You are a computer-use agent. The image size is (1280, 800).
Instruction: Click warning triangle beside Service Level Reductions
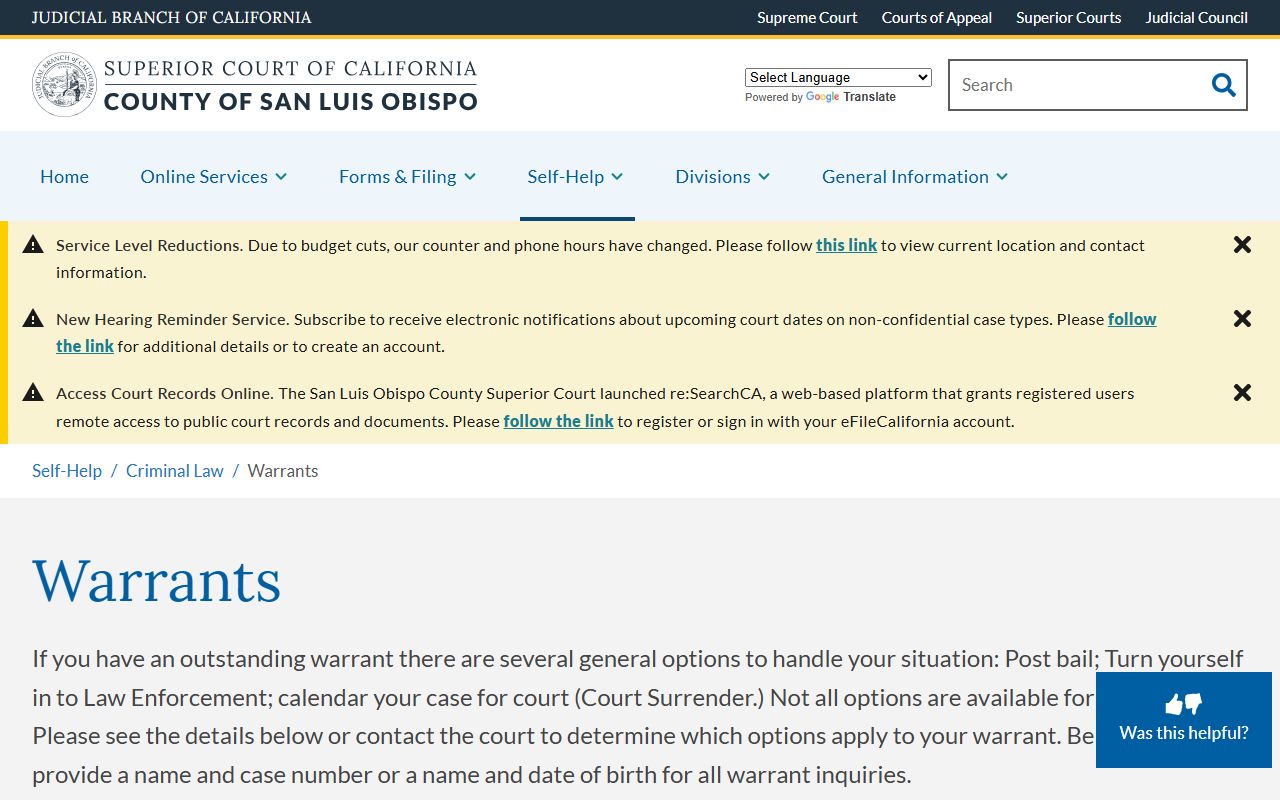33,244
